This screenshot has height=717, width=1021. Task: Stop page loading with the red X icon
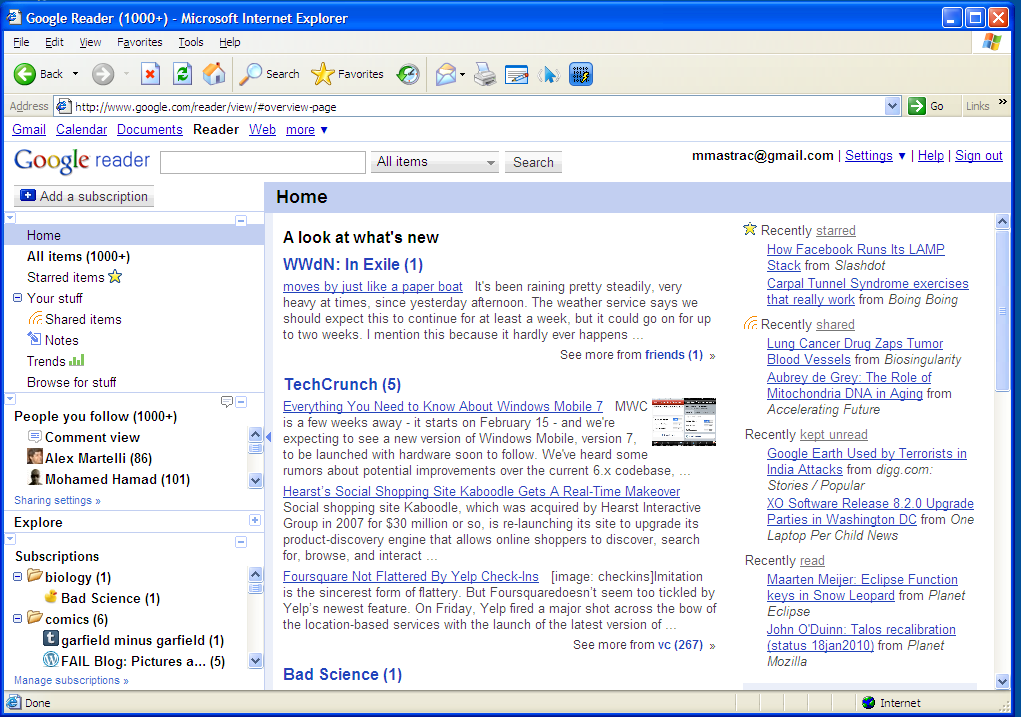[x=150, y=74]
